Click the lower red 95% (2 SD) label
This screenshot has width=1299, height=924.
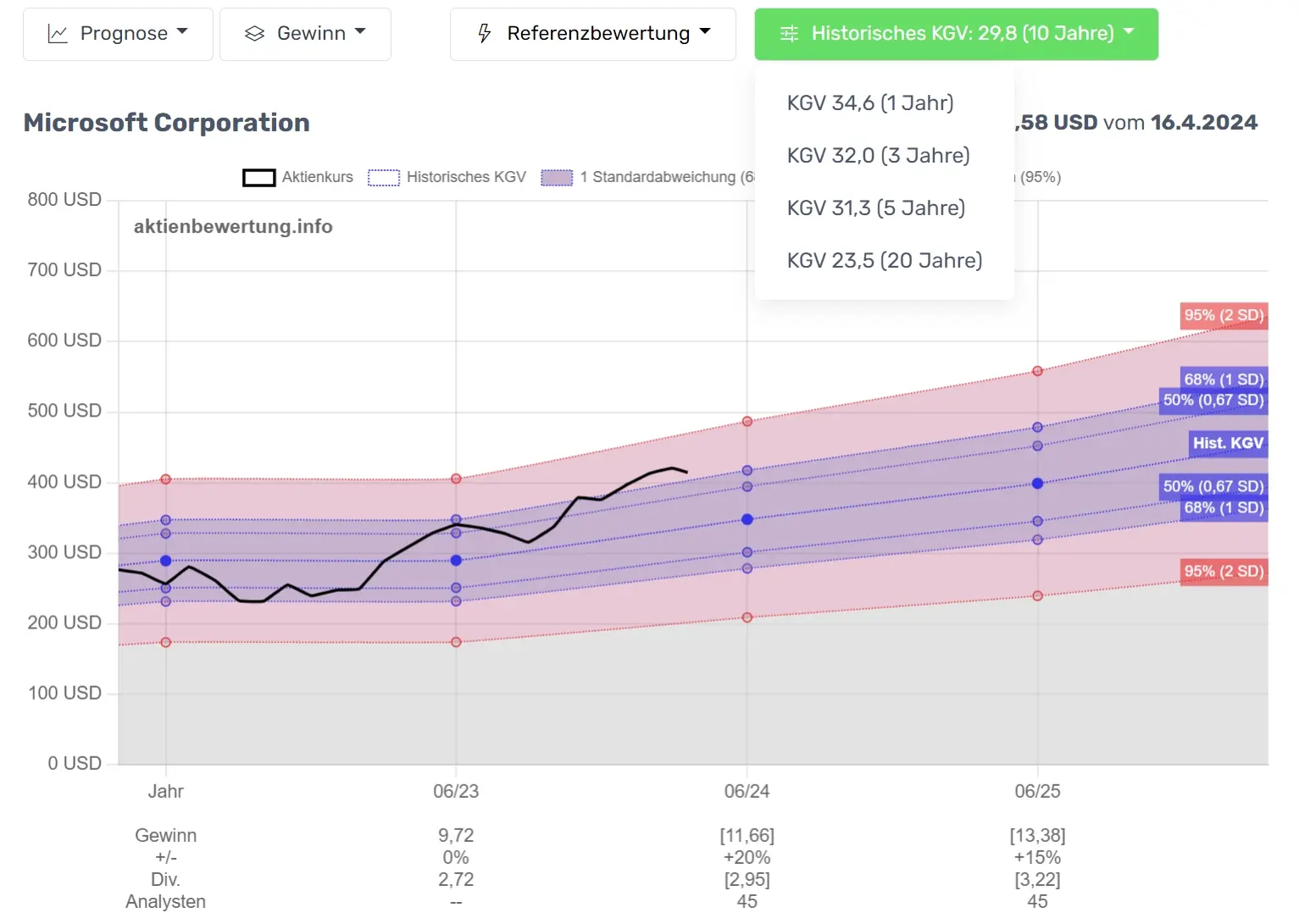pos(1224,572)
